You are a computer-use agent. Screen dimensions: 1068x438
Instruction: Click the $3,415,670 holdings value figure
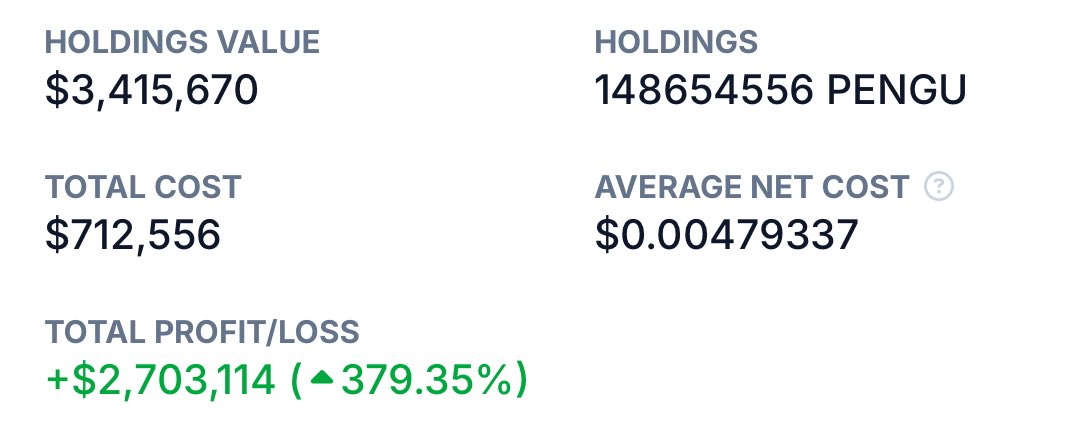pos(152,91)
